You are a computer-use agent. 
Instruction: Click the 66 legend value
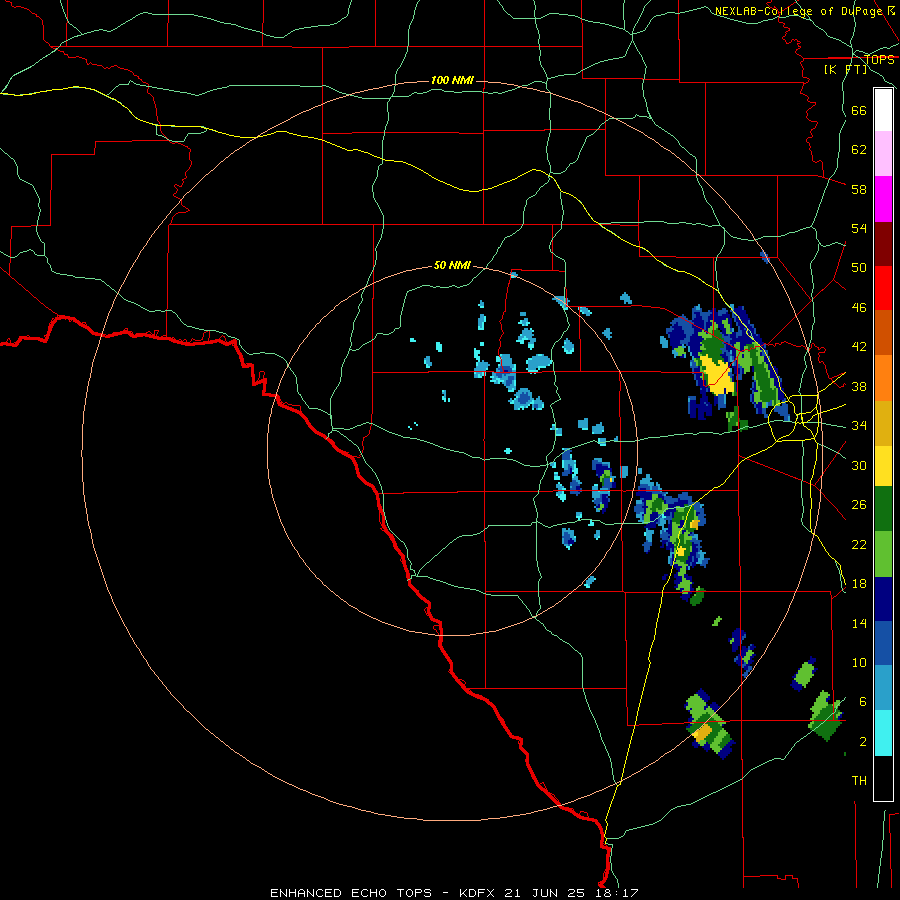859,110
